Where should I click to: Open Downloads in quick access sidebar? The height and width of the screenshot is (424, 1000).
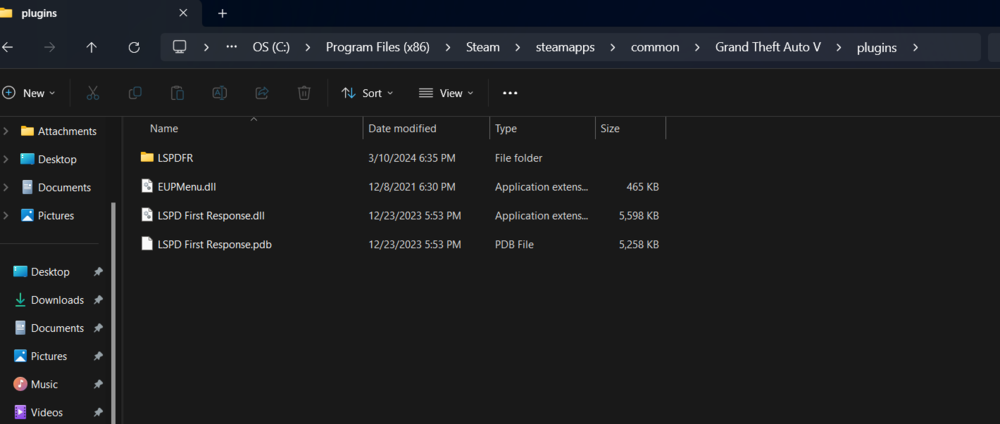click(x=57, y=300)
